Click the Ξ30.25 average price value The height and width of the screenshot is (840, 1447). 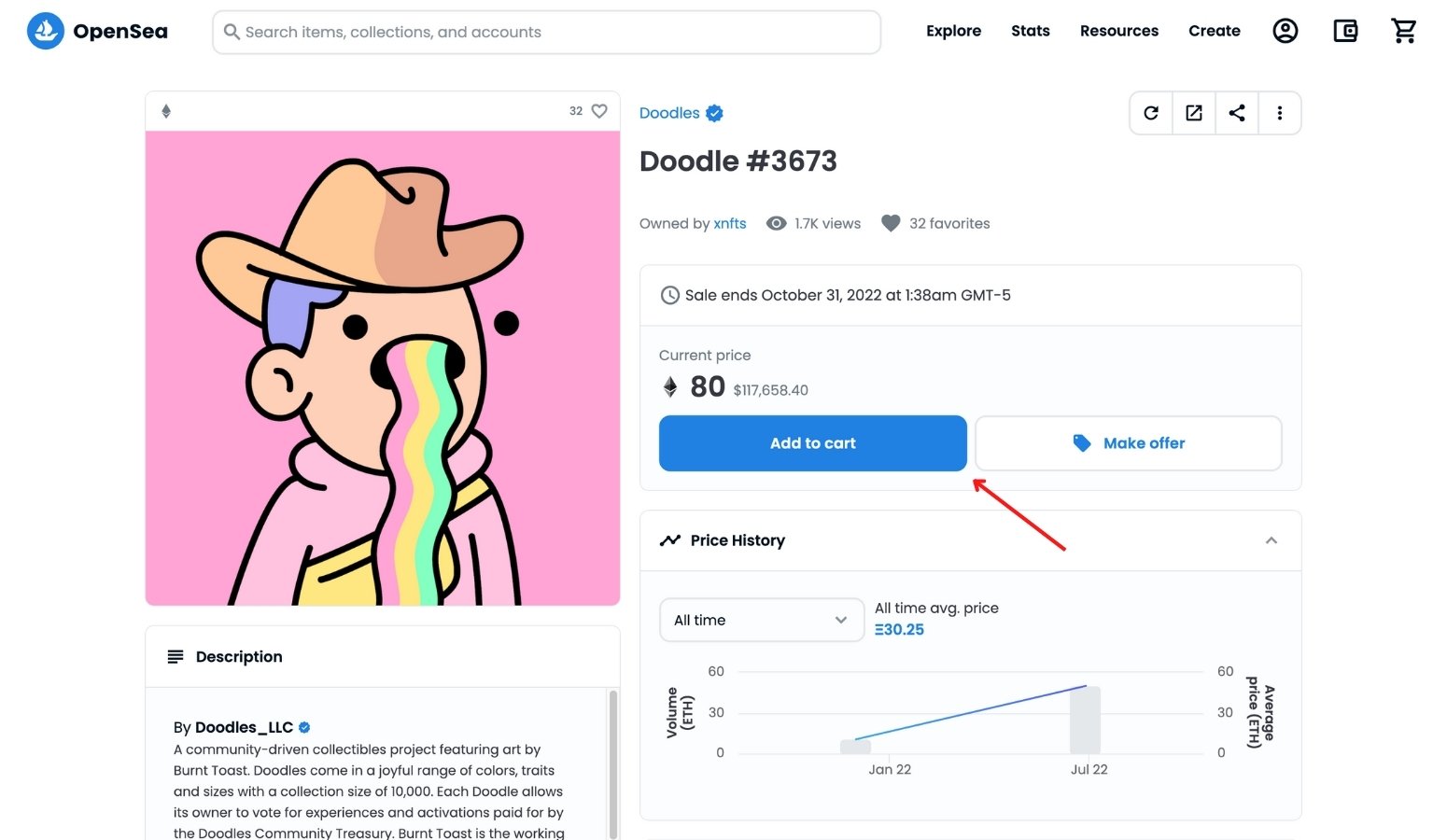[899, 630]
